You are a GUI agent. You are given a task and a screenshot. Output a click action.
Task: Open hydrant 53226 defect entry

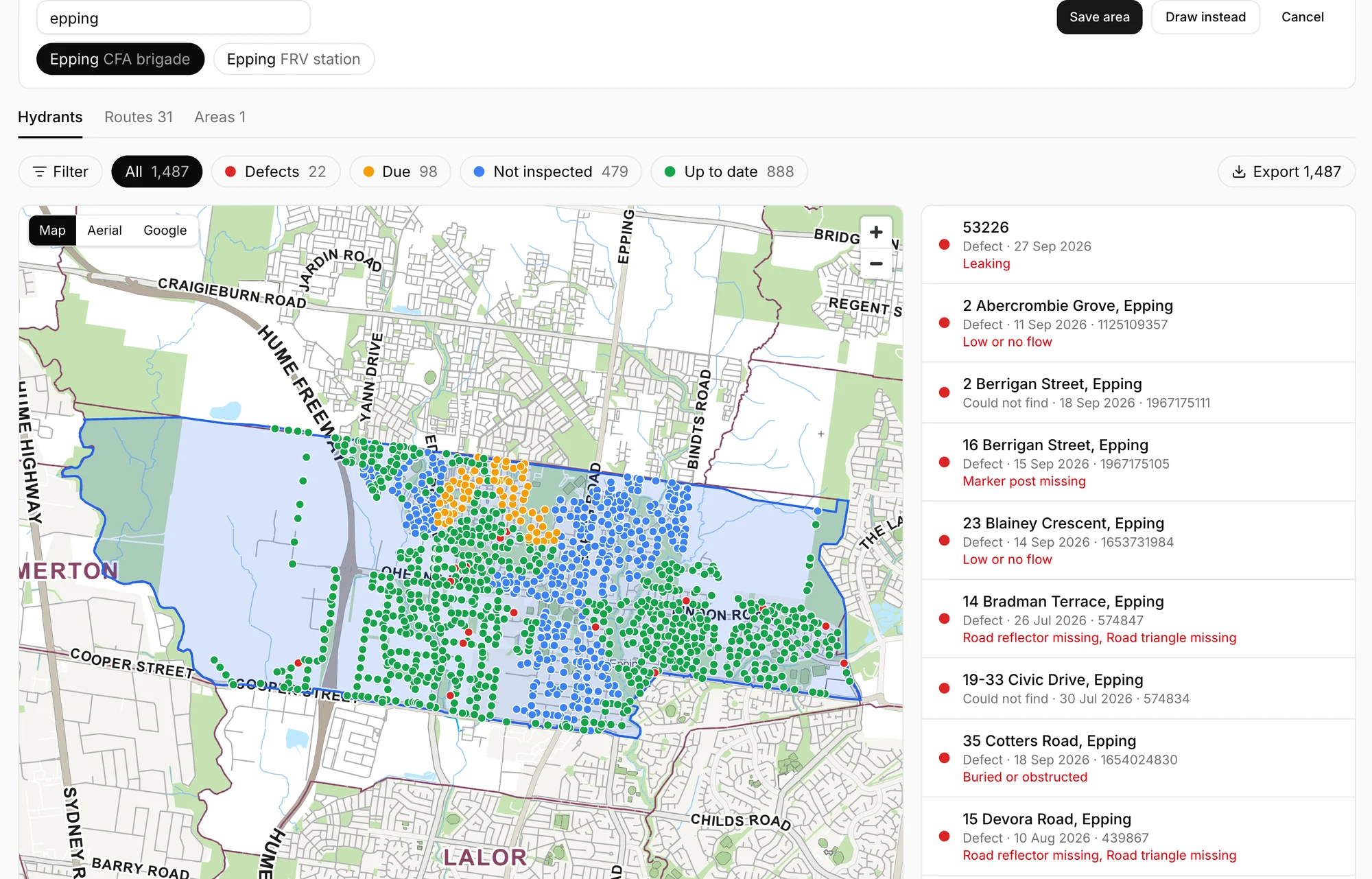click(x=1138, y=245)
